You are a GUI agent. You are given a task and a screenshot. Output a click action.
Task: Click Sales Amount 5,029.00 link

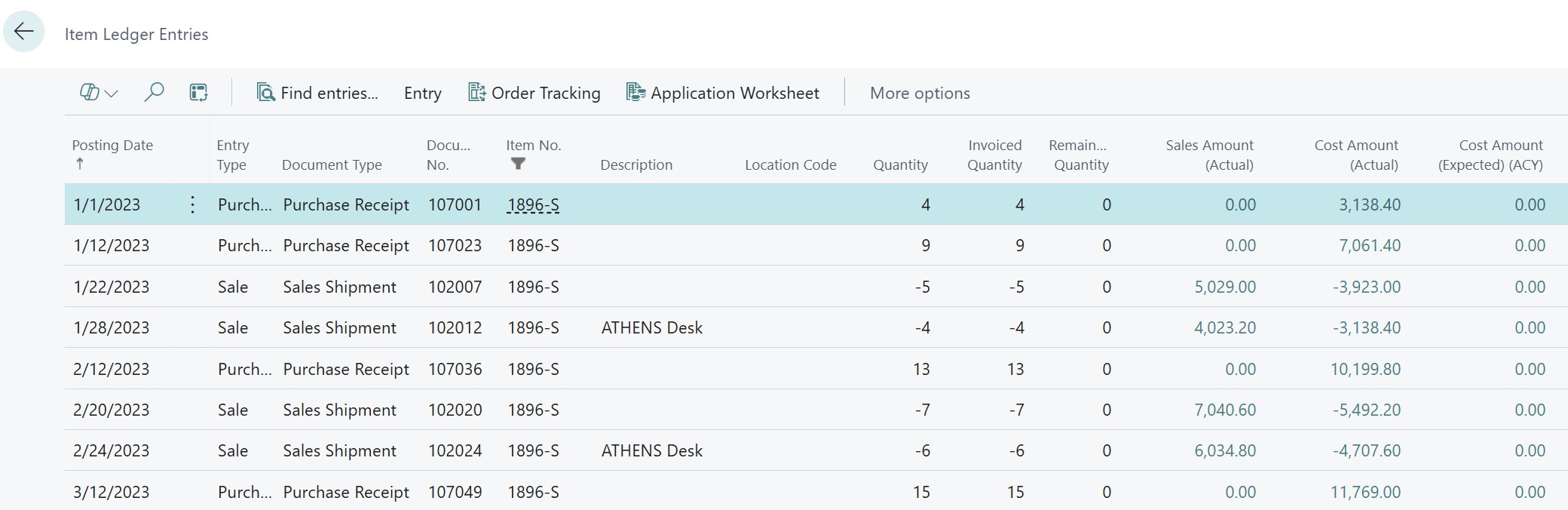tap(1225, 287)
